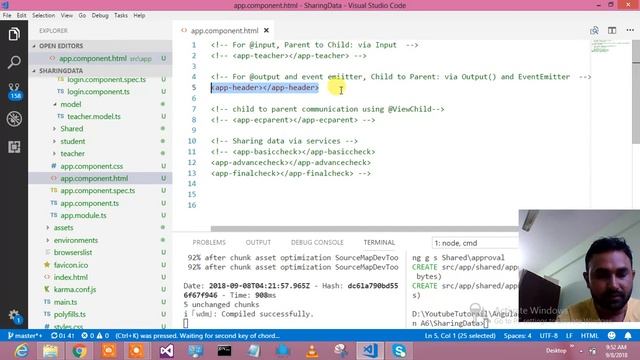Click the editor horizontal scrollbar
This screenshot has width=640, height=360.
pos(364,229)
